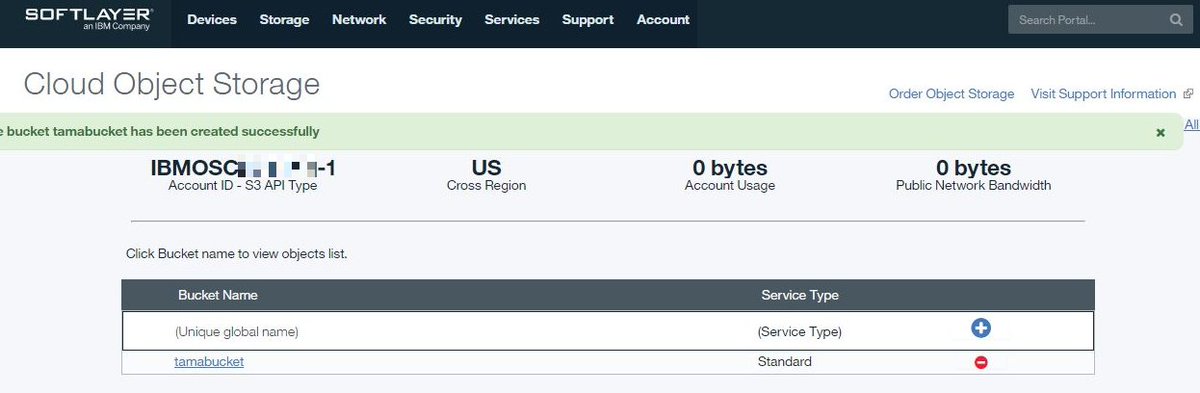Click external link icon beside Support Information
Viewport: 1200px width, 393px height.
tap(1188, 94)
